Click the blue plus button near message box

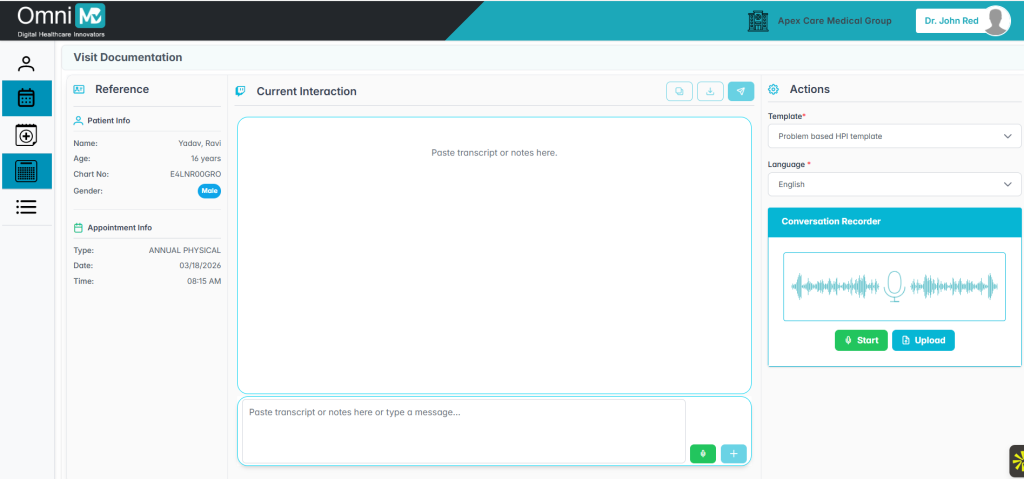(733, 453)
